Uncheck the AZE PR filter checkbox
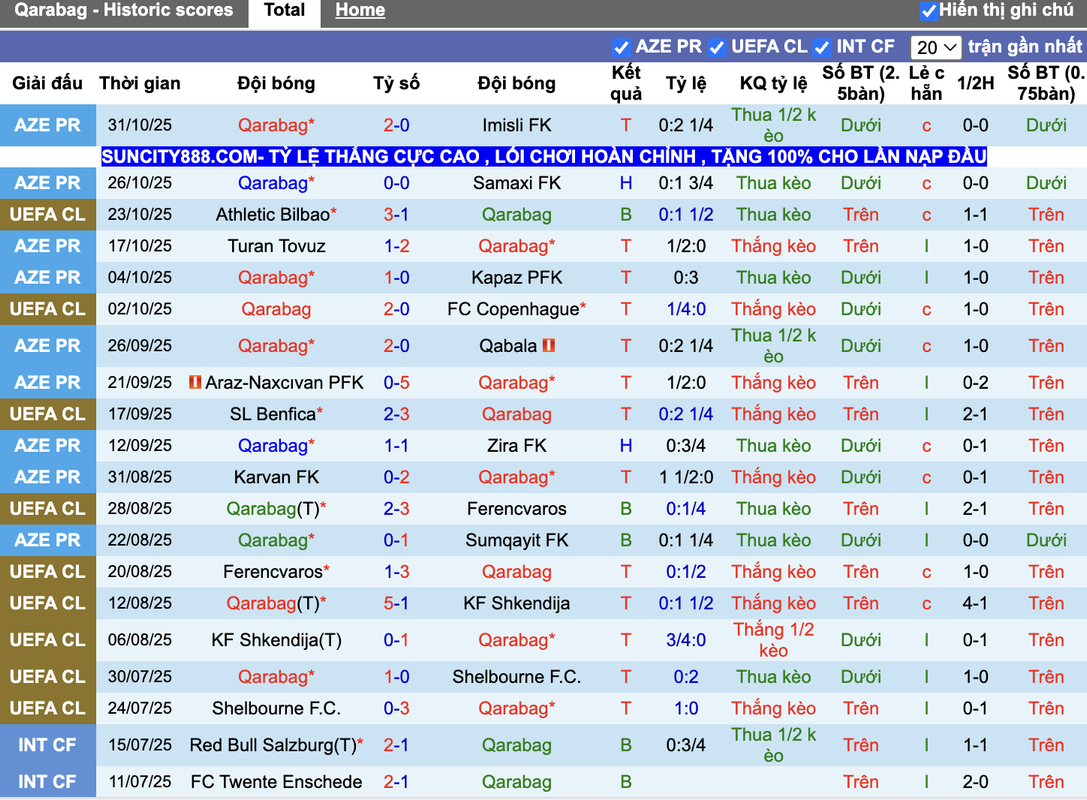 pyautogui.click(x=620, y=47)
